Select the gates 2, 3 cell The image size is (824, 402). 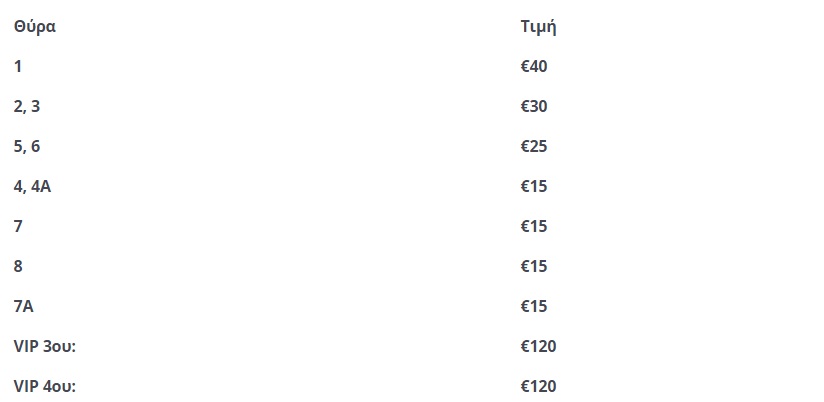[x=29, y=107]
